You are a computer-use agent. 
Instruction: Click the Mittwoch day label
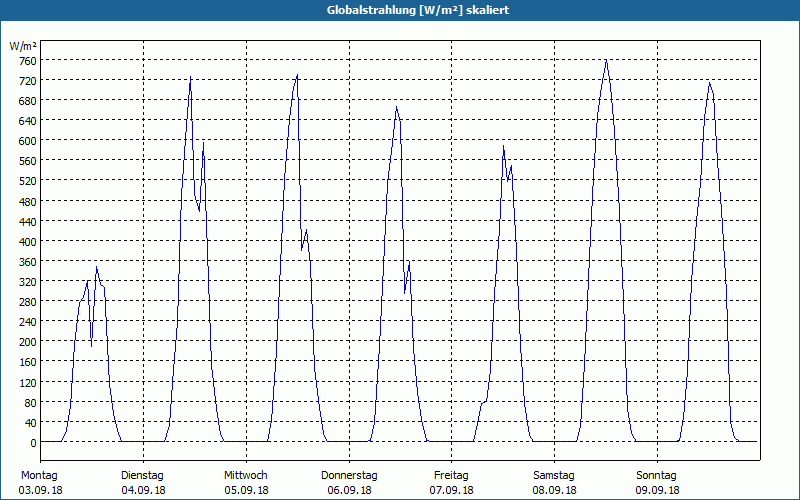point(246,476)
